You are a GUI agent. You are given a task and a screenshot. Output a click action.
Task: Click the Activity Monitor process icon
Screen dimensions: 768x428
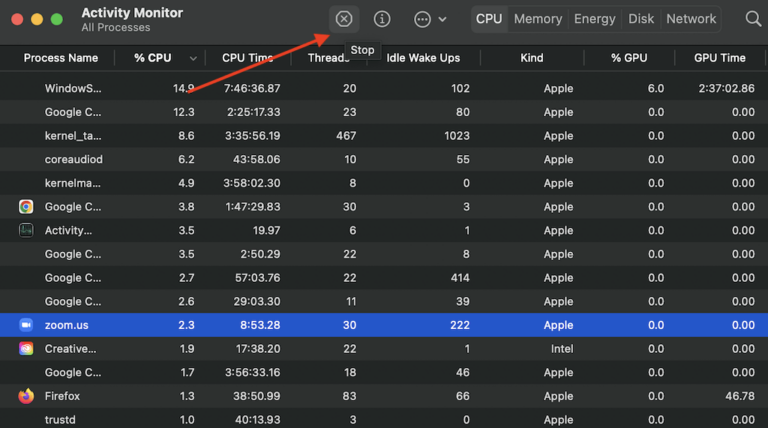coord(26,230)
